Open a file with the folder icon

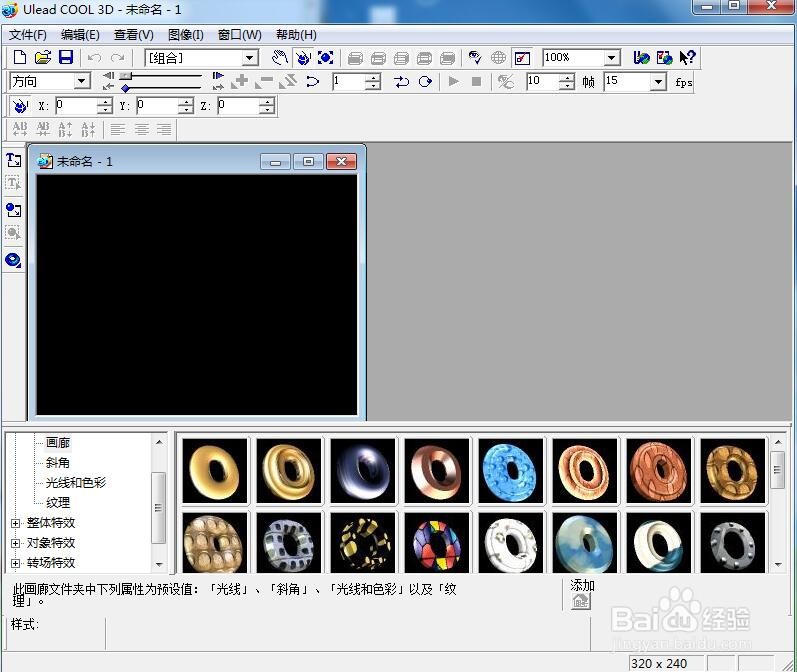tap(43, 57)
